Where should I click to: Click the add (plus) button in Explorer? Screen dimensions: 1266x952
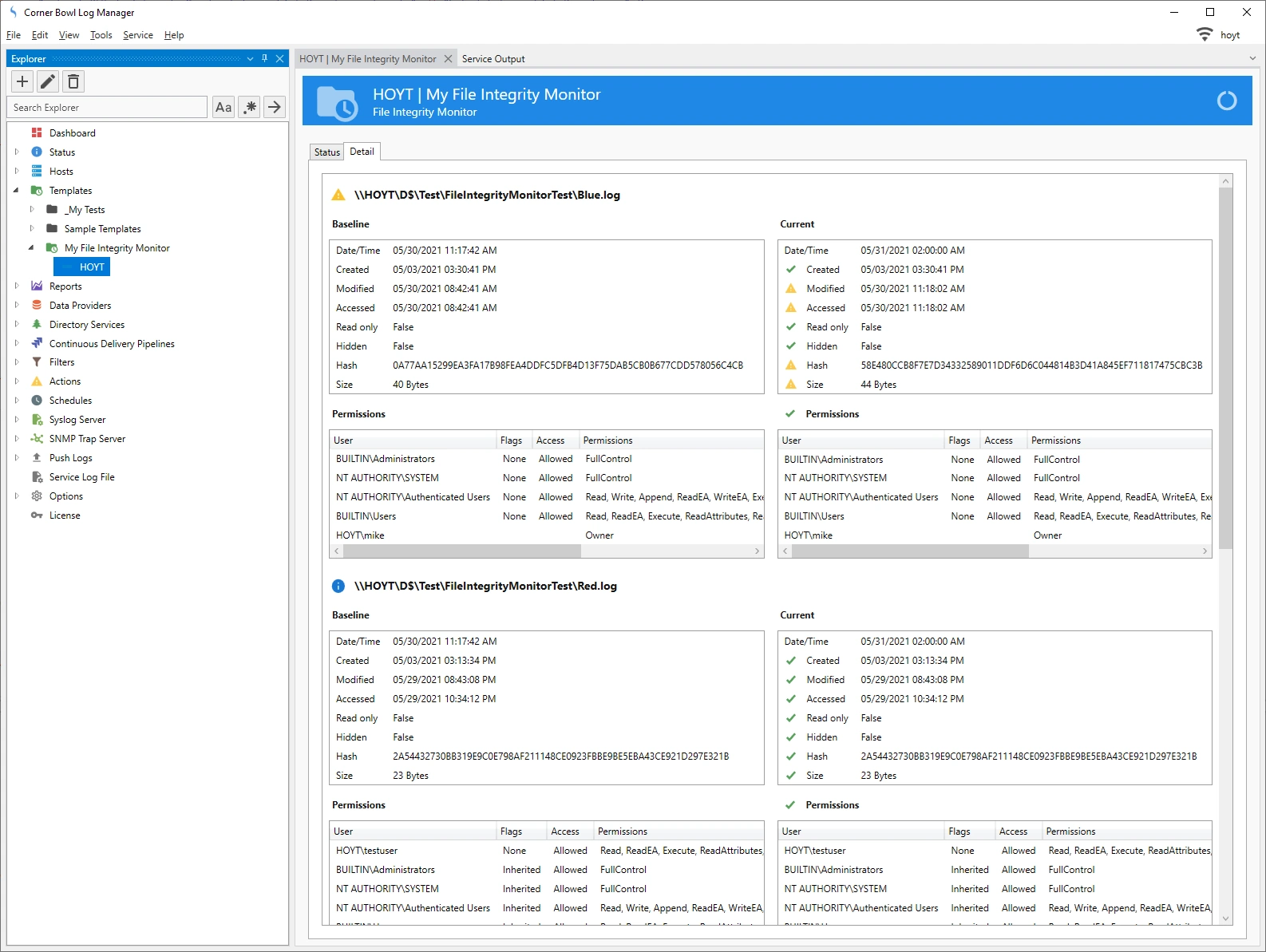point(22,81)
